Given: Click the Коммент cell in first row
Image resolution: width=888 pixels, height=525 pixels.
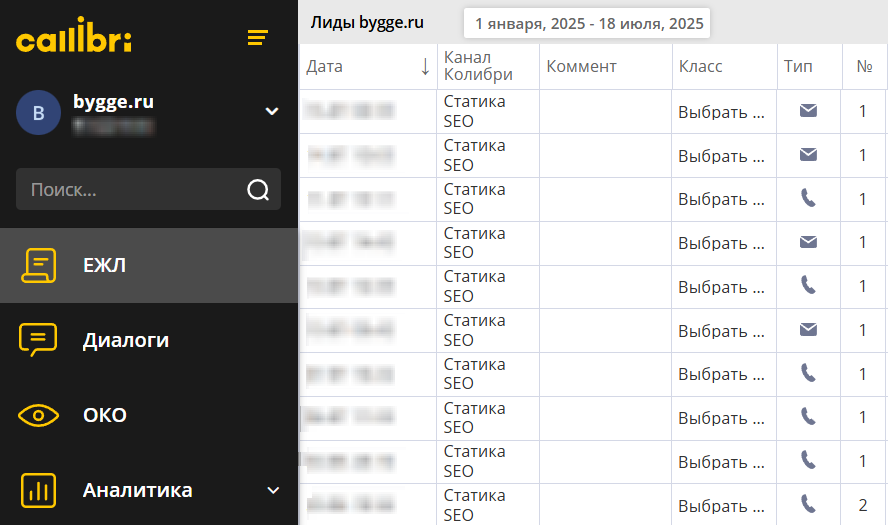Looking at the screenshot, I should click(x=605, y=112).
